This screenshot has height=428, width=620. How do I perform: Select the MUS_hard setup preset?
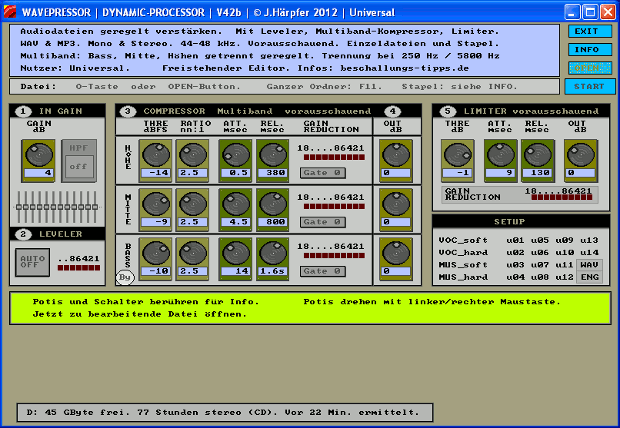coord(463,277)
